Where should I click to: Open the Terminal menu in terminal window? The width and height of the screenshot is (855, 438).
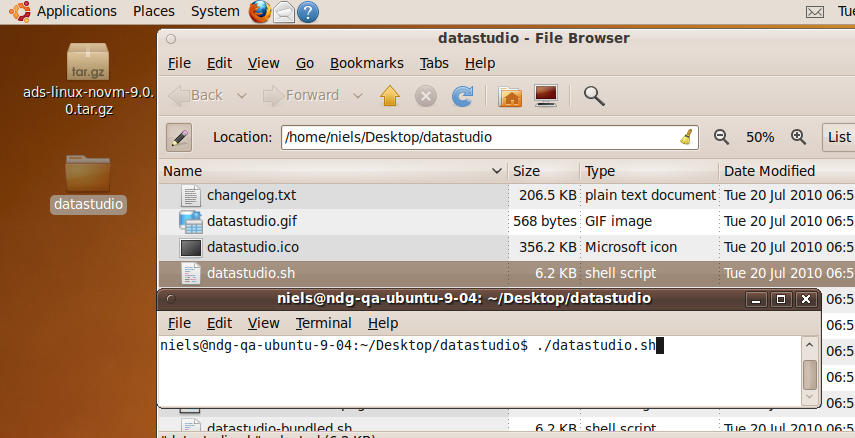pyautogui.click(x=323, y=323)
